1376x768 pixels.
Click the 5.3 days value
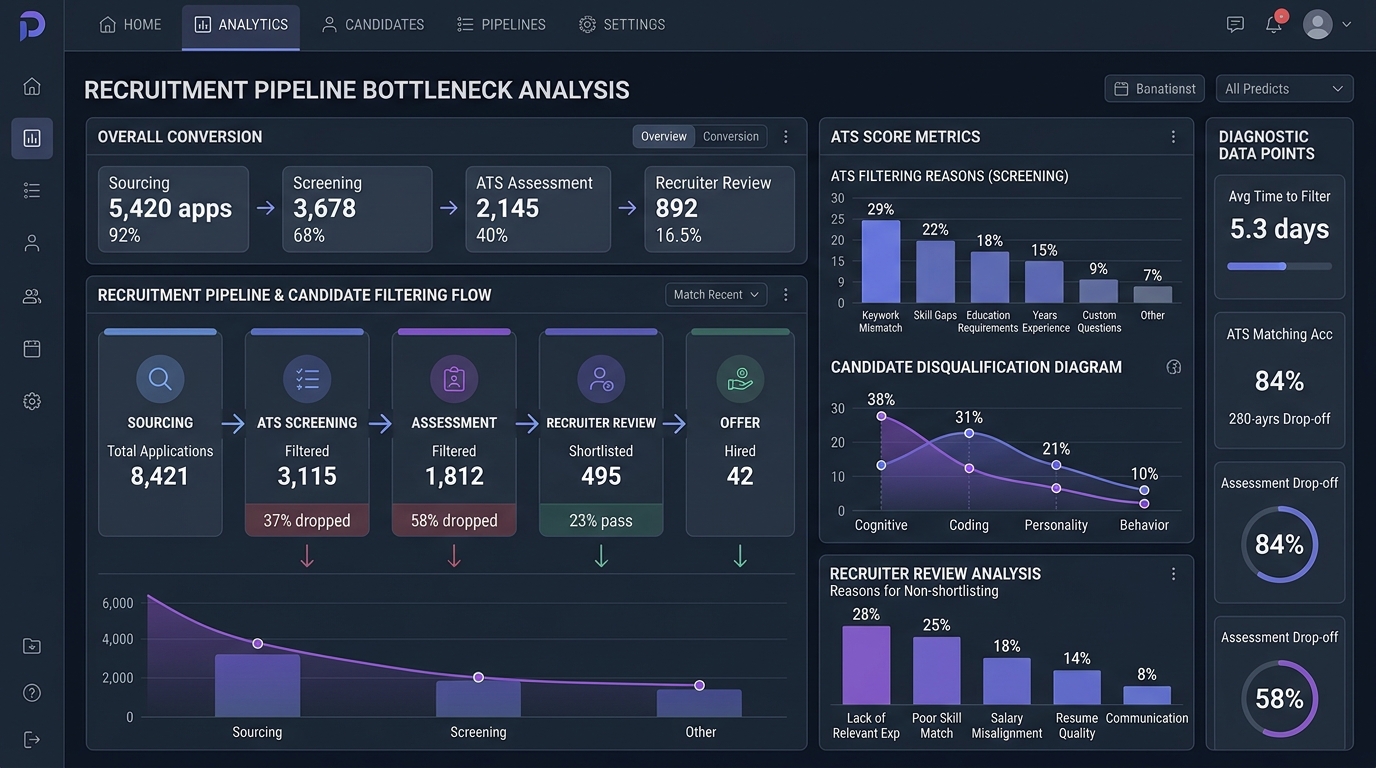tap(1279, 229)
